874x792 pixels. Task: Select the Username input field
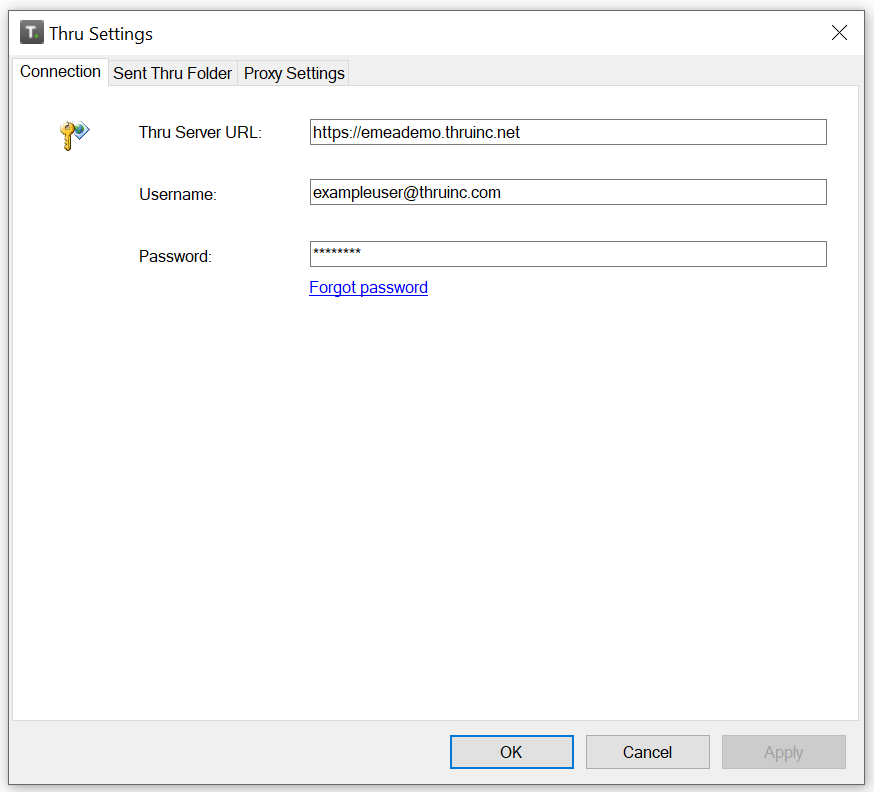tap(568, 192)
